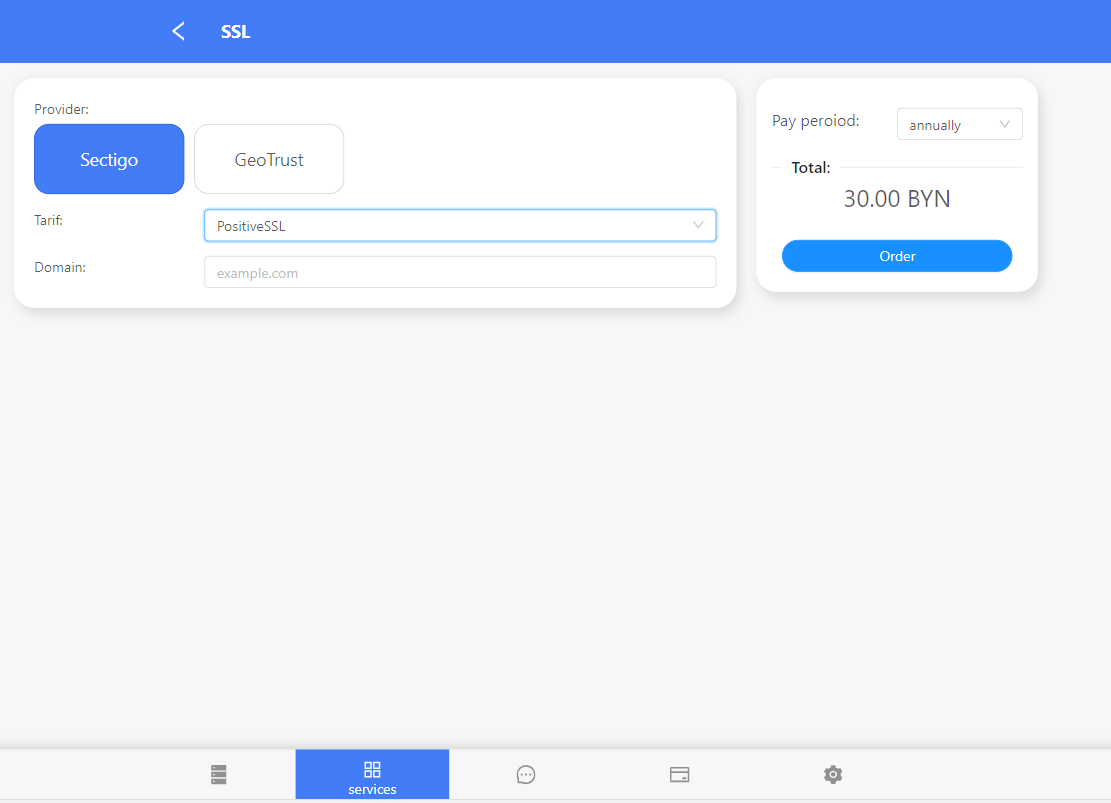This screenshot has width=1111, height=803.
Task: Select GeoTrust as the provider
Action: click(269, 159)
